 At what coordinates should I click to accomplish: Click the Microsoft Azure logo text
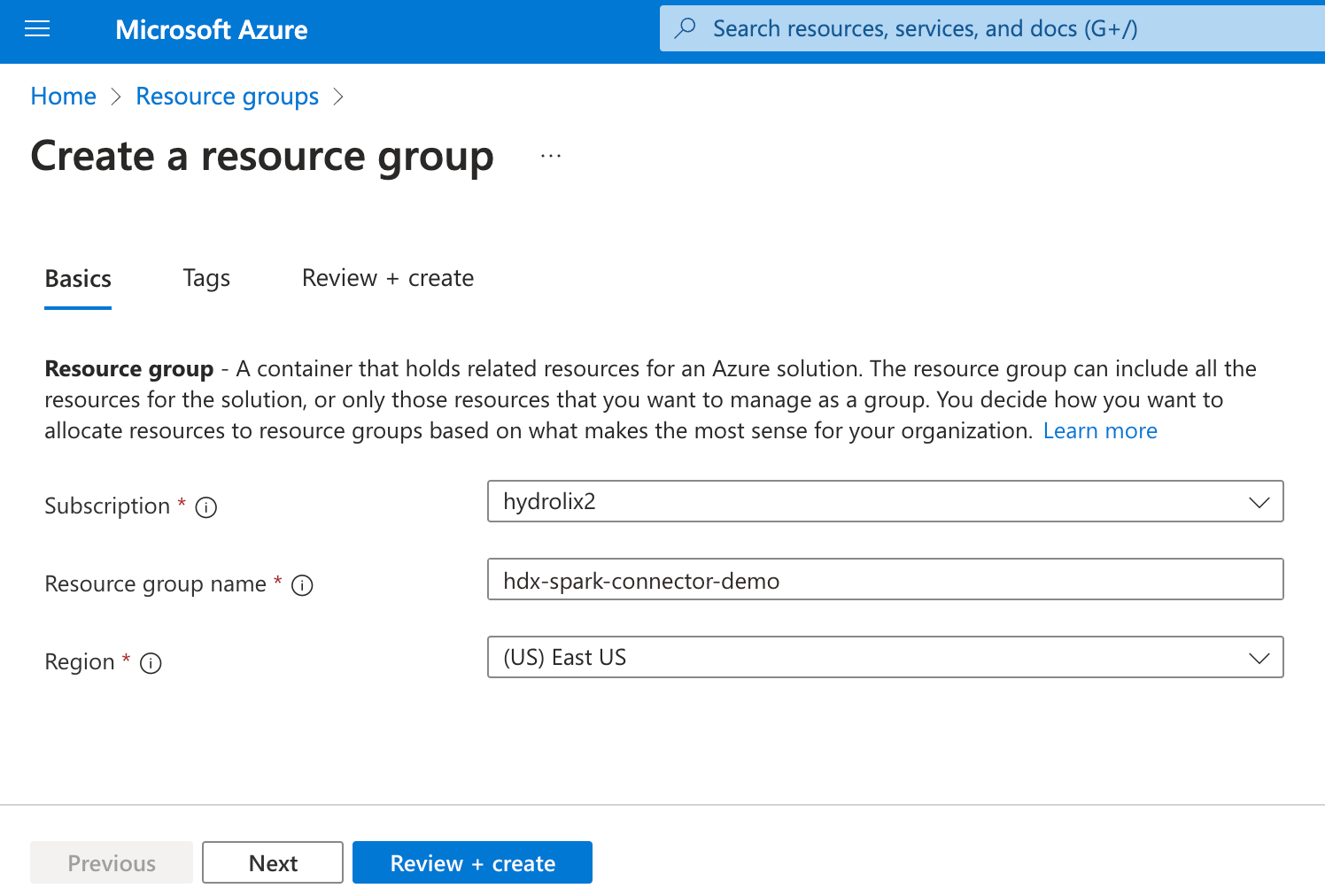pos(212,30)
